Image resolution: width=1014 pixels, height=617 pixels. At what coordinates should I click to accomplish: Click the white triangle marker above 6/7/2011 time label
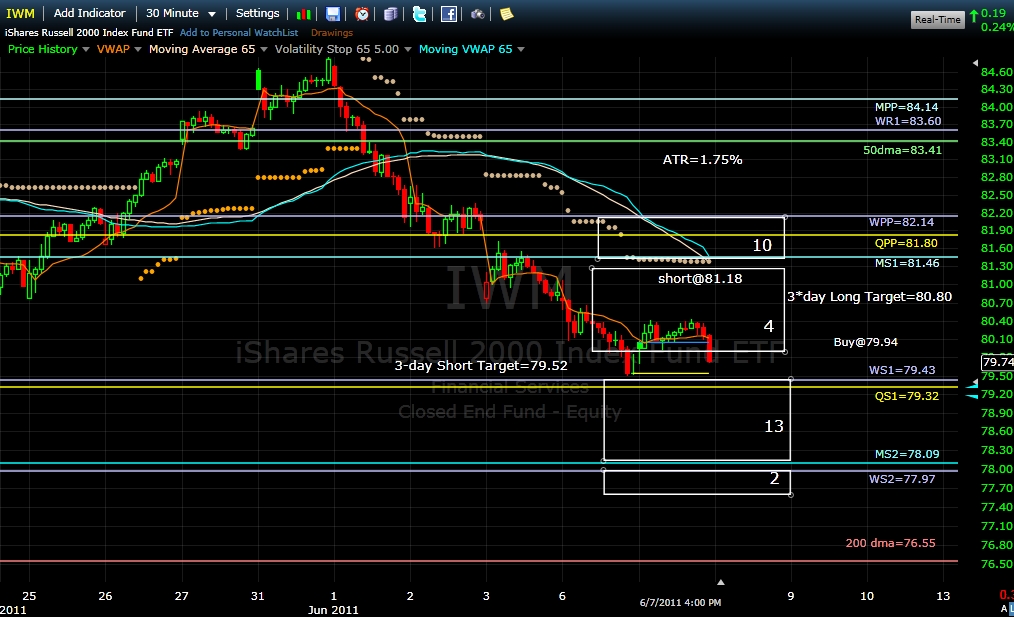tap(720, 582)
